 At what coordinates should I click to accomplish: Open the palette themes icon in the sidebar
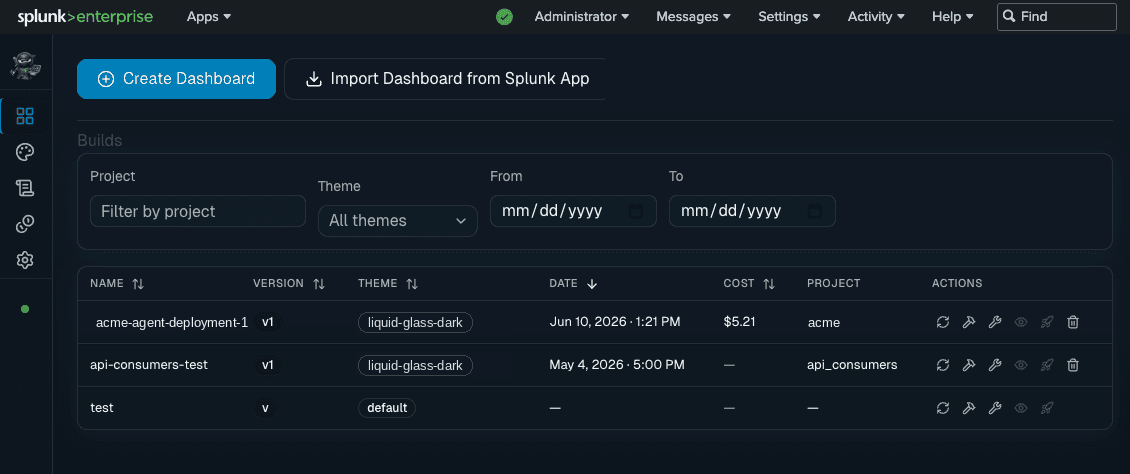tap(25, 152)
